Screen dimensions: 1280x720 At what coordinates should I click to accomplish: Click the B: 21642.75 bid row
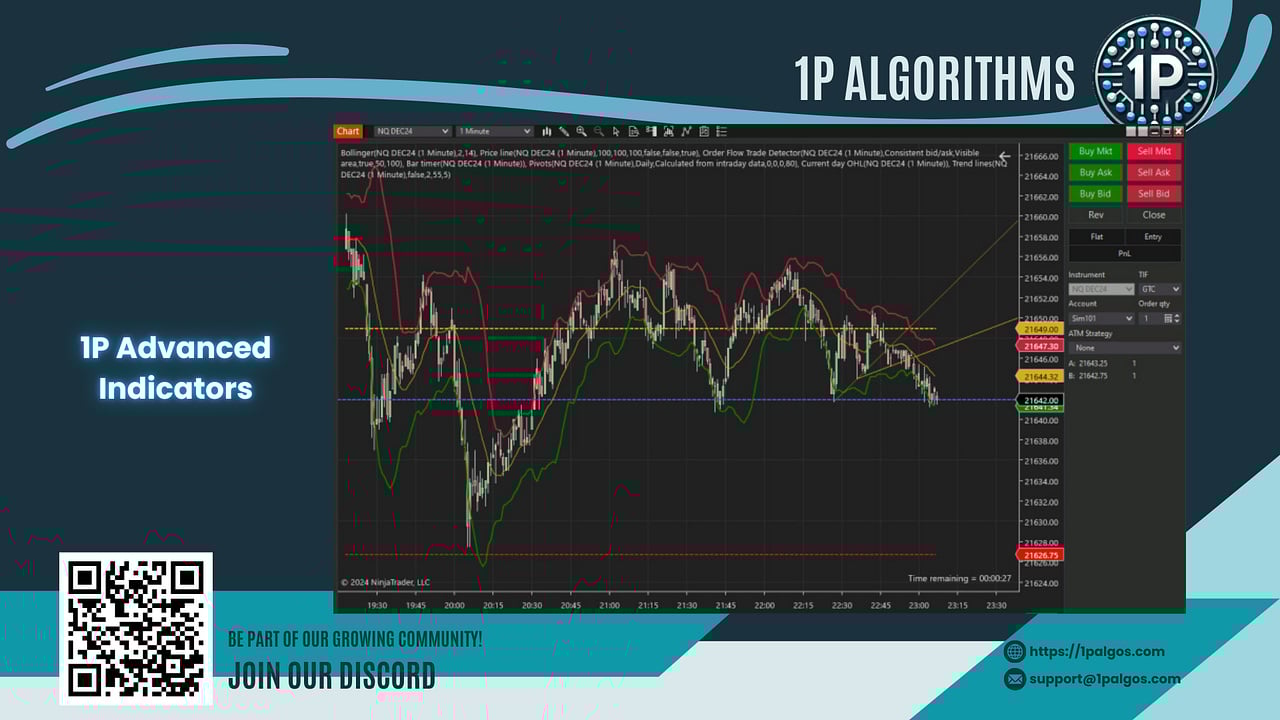(1103, 376)
